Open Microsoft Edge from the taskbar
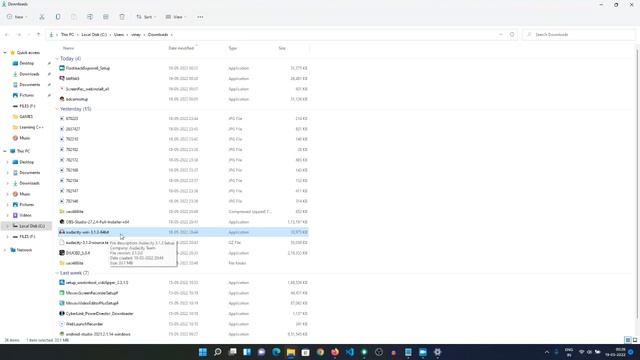 click(x=276, y=352)
